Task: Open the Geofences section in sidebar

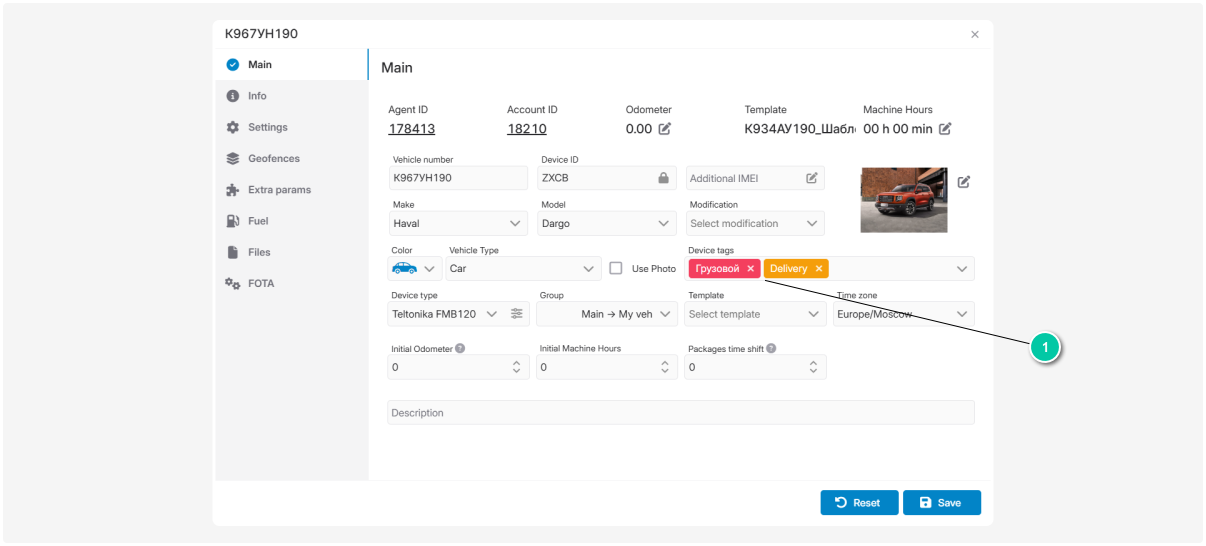Action: (x=273, y=158)
